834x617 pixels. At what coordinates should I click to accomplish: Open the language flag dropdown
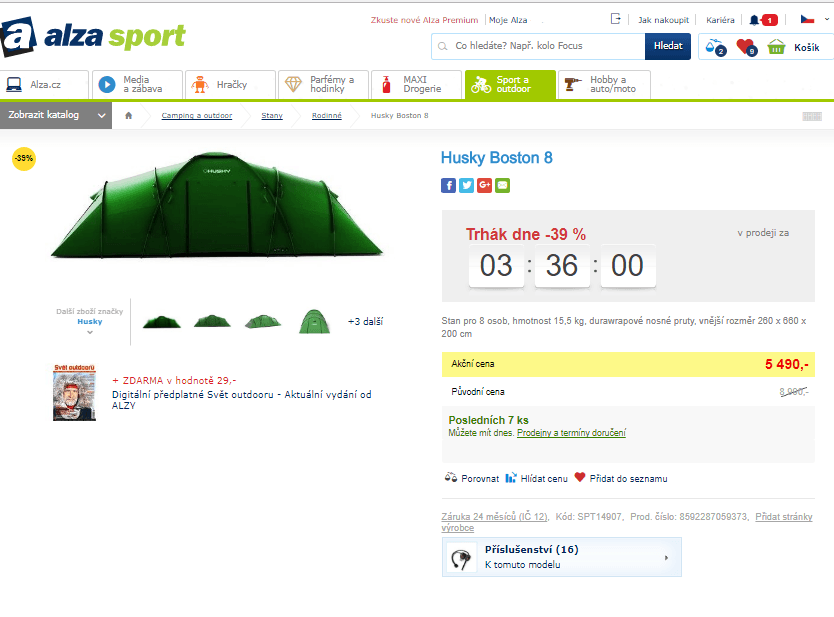click(806, 20)
